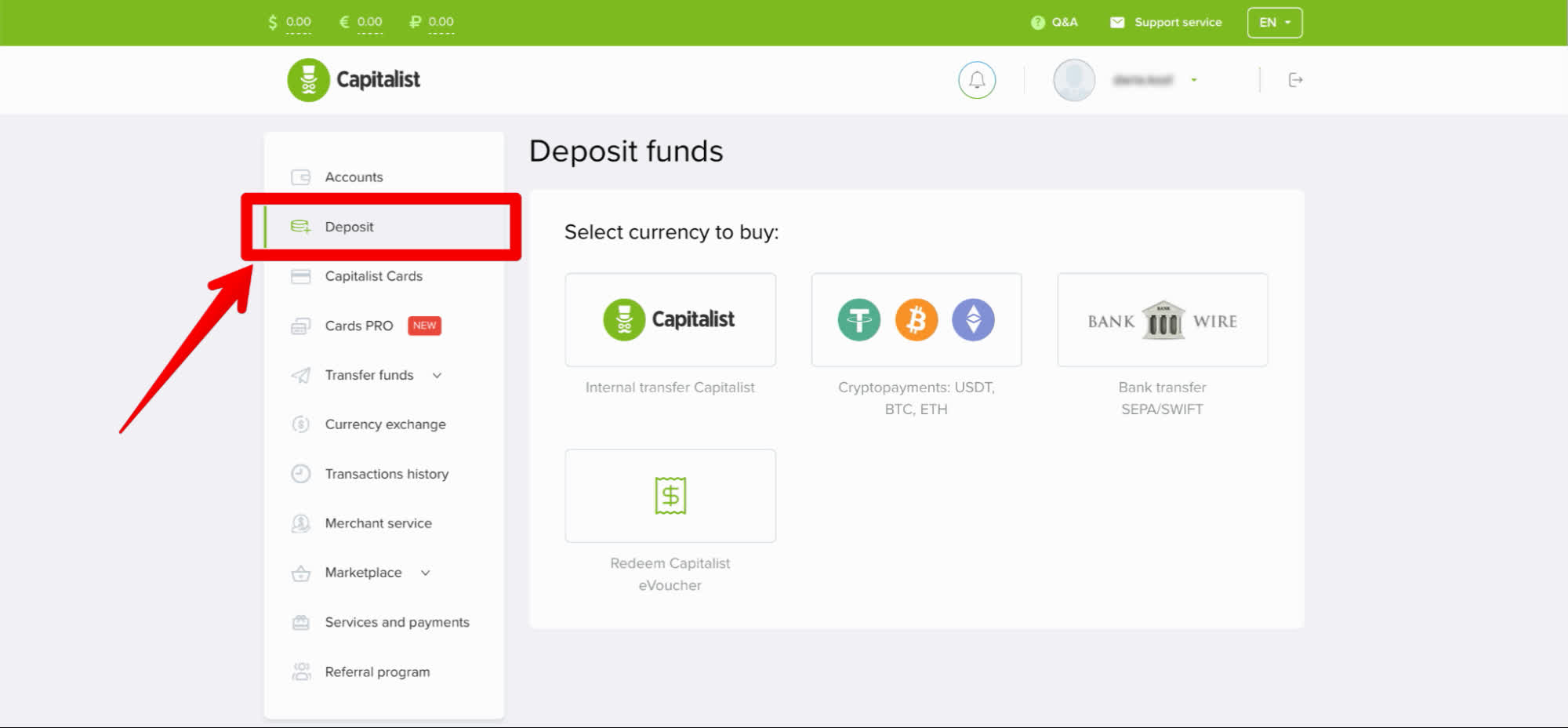Click the green Capitalist emblem in the transfer card
Screen dimensions: 1568x728
click(x=624, y=320)
